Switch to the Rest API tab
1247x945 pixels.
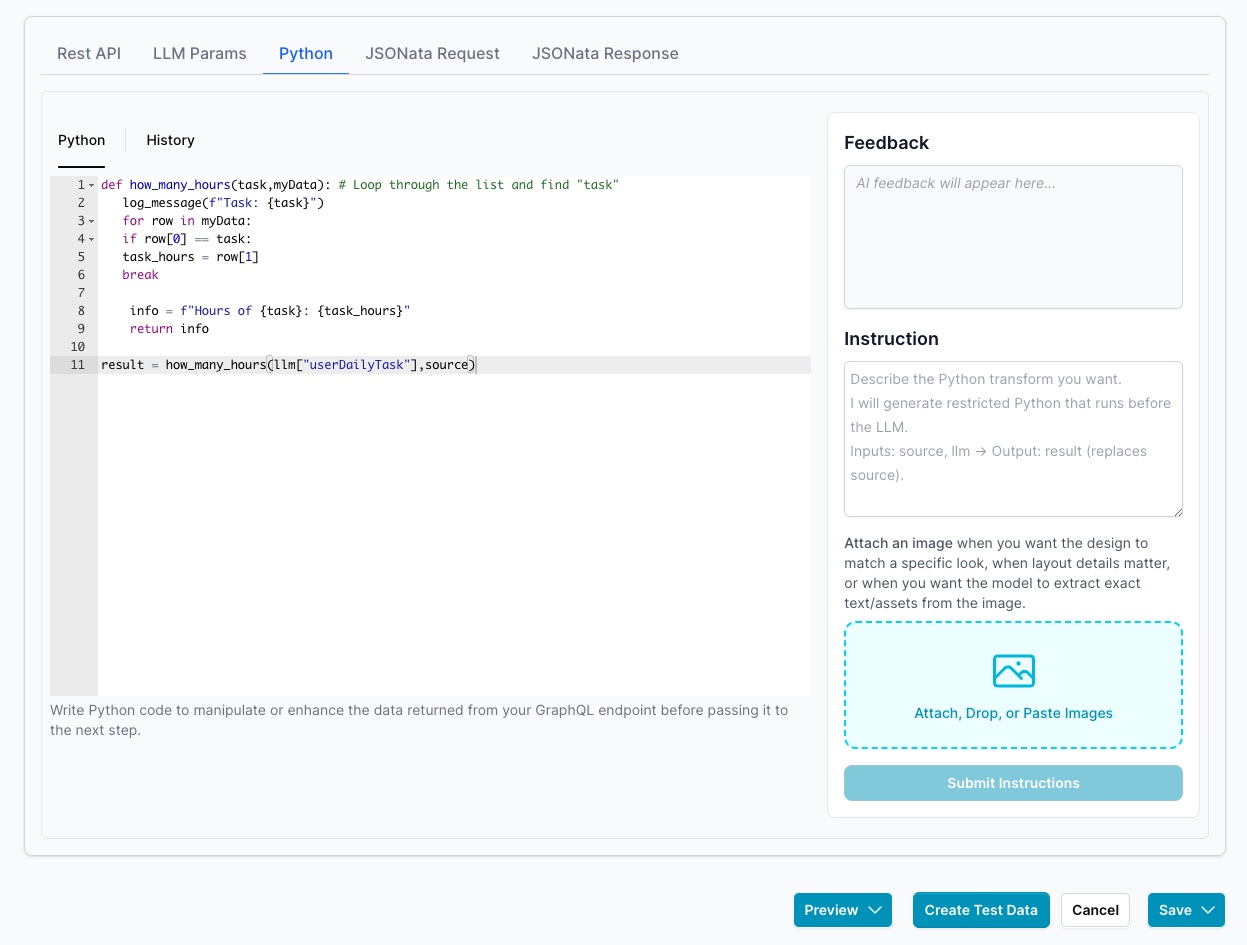(88, 53)
